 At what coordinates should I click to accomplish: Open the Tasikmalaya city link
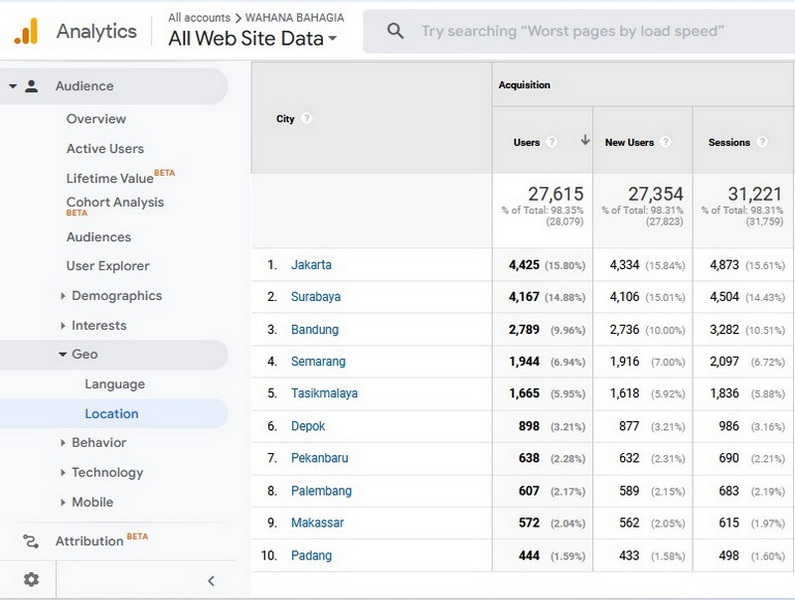pyautogui.click(x=324, y=393)
